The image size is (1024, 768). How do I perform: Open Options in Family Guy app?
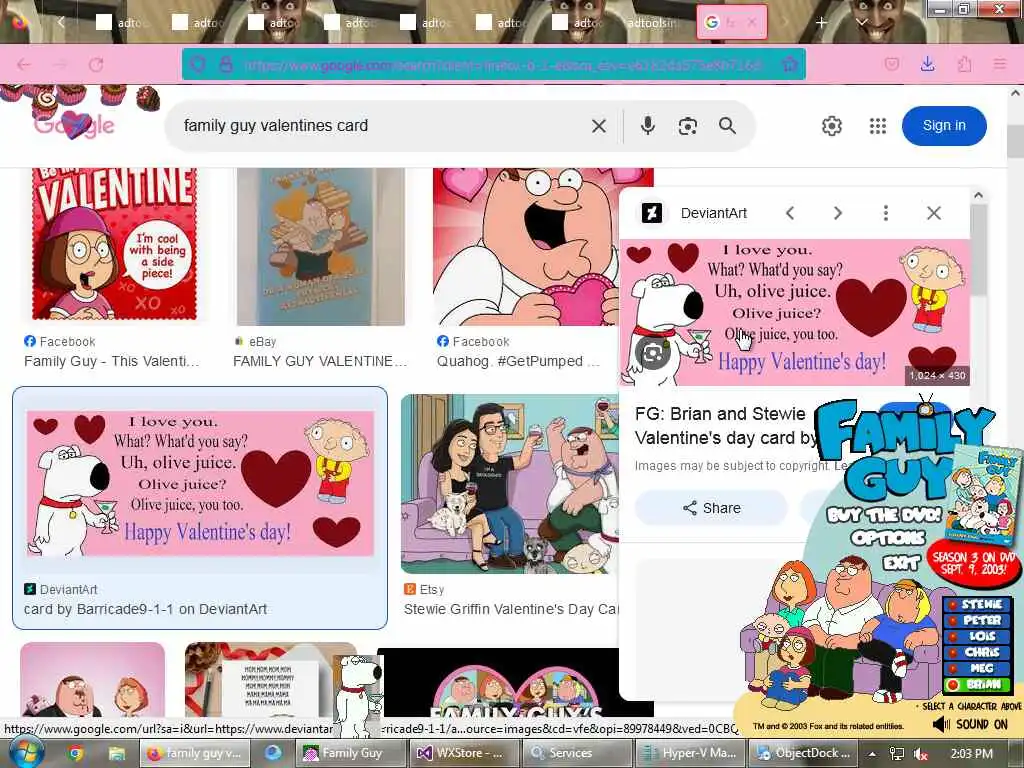888,538
